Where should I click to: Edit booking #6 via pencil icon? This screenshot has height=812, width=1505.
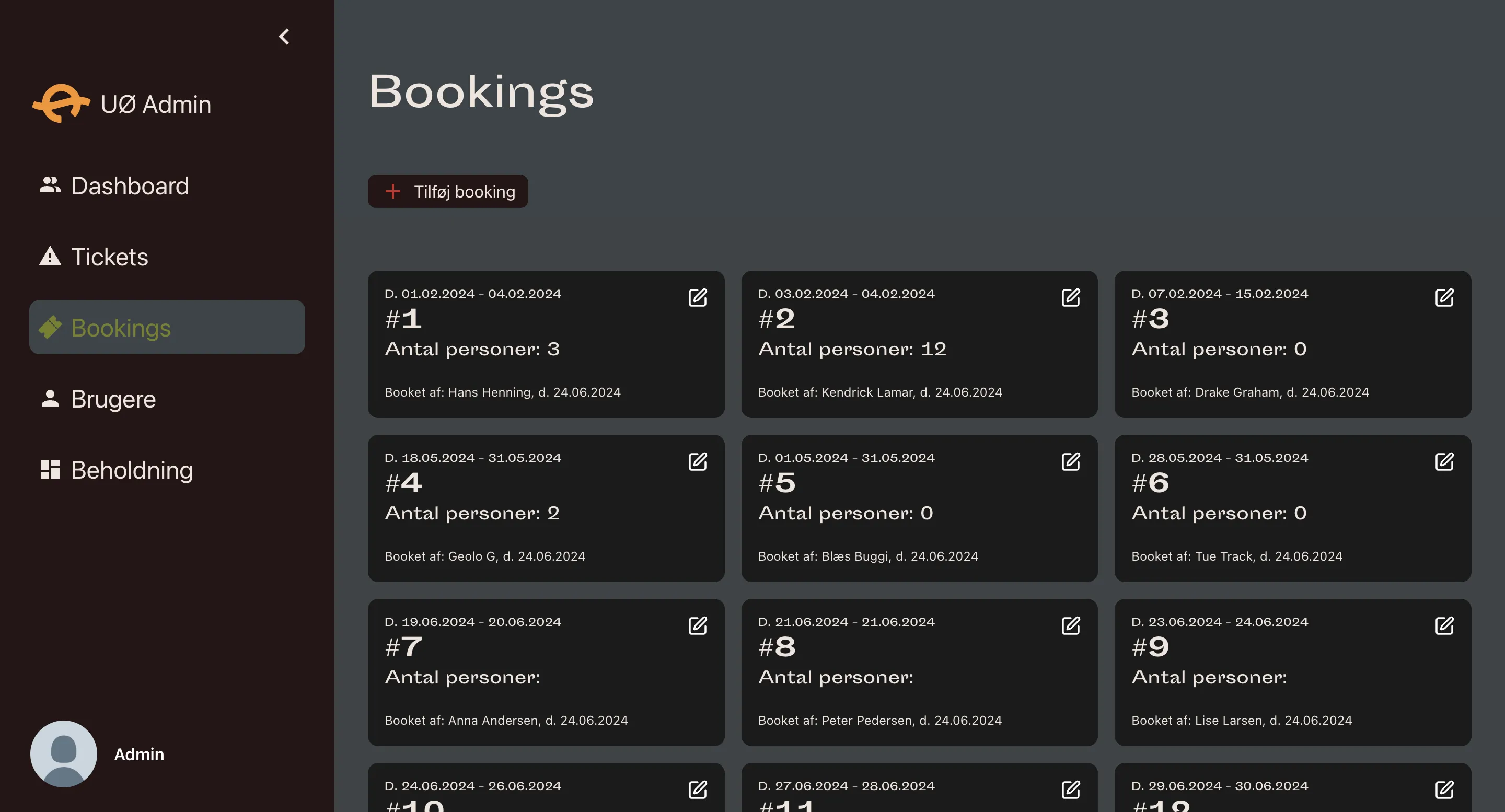click(x=1444, y=462)
